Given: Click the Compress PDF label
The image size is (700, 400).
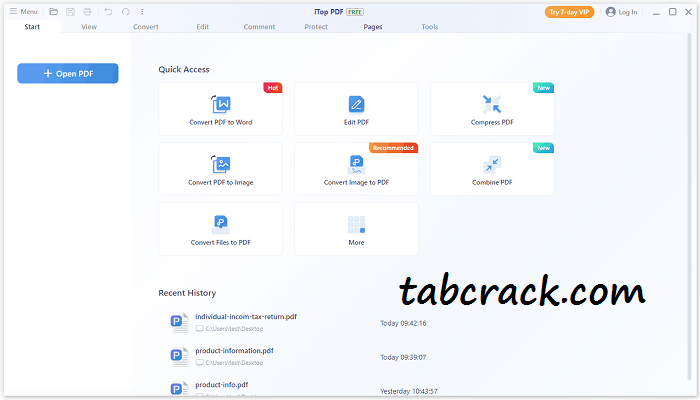Looking at the screenshot, I should (492, 122).
